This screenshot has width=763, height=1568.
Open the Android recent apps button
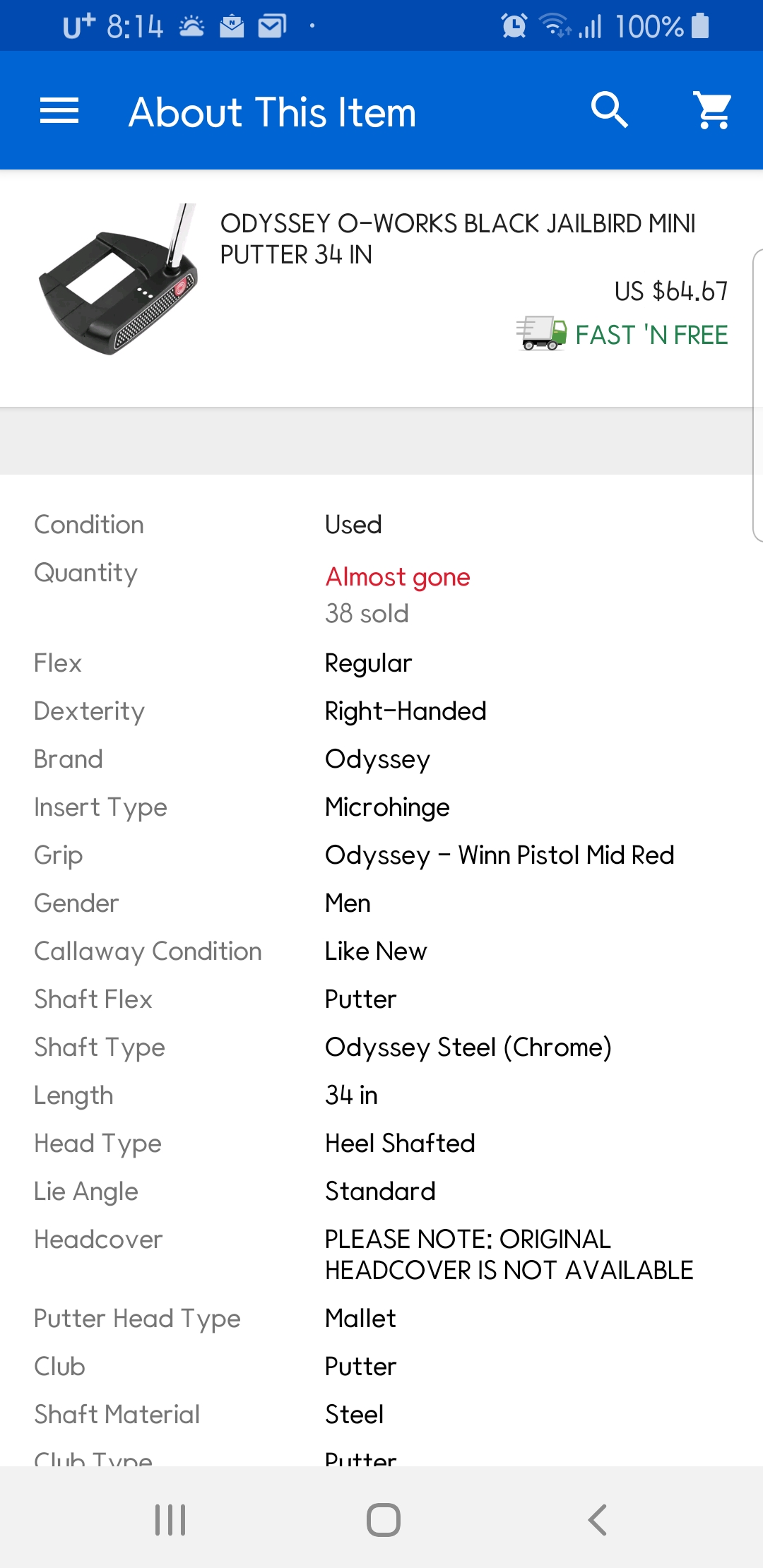coord(170,1519)
